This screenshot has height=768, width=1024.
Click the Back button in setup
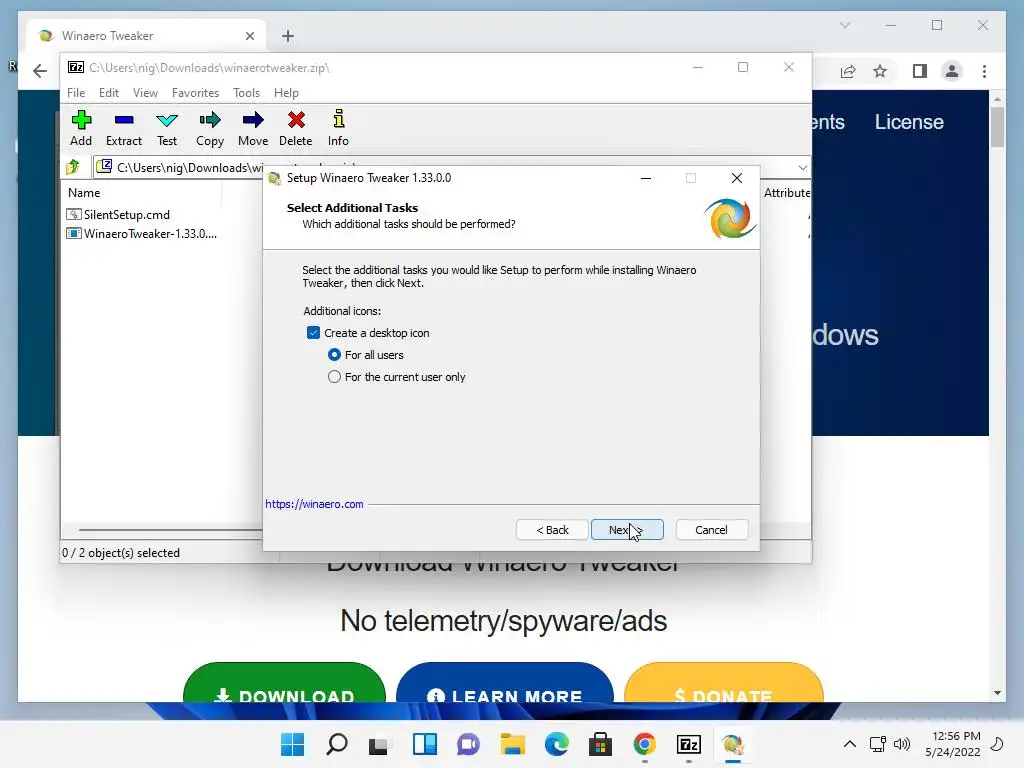click(x=552, y=530)
